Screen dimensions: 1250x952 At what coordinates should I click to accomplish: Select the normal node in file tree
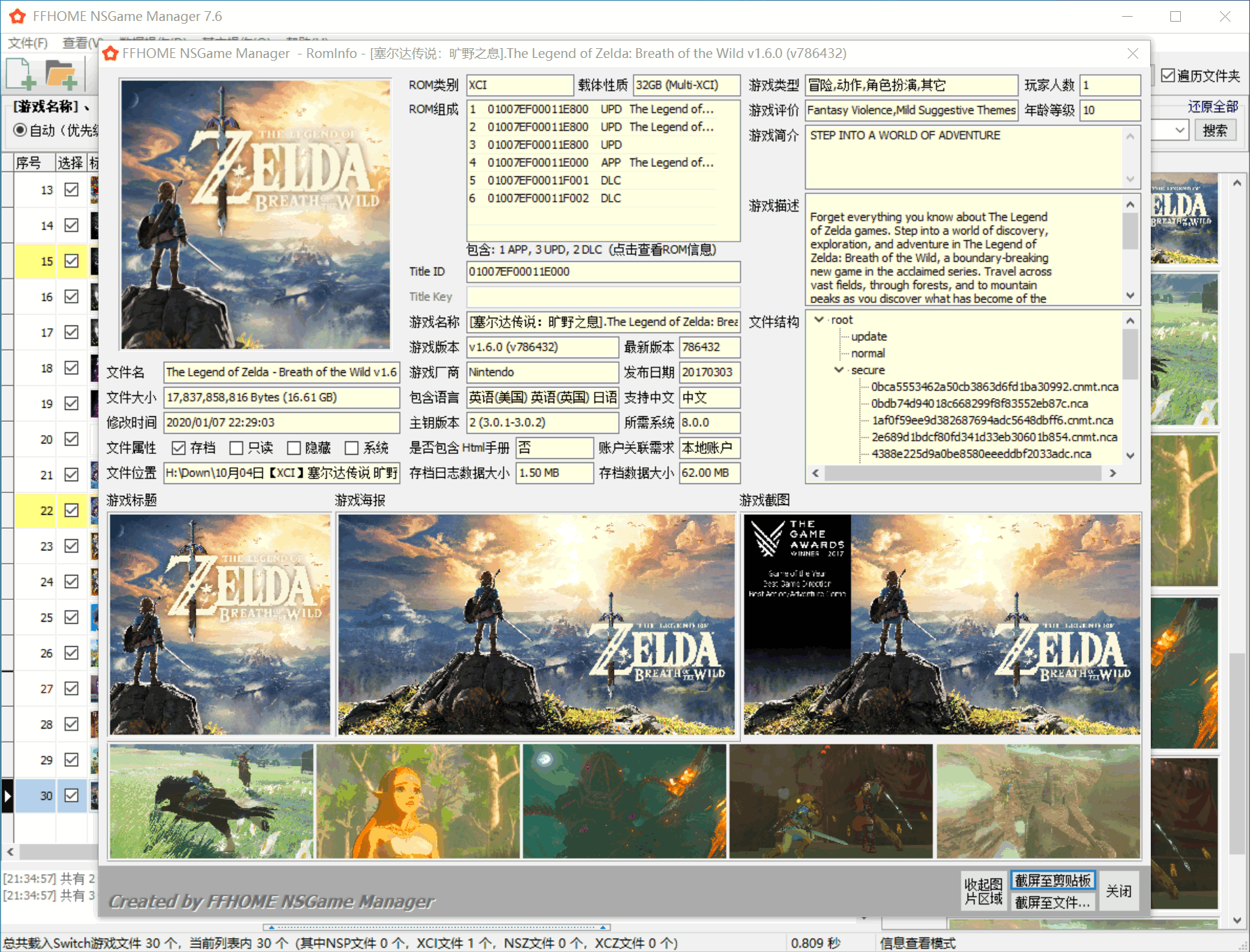[868, 353]
